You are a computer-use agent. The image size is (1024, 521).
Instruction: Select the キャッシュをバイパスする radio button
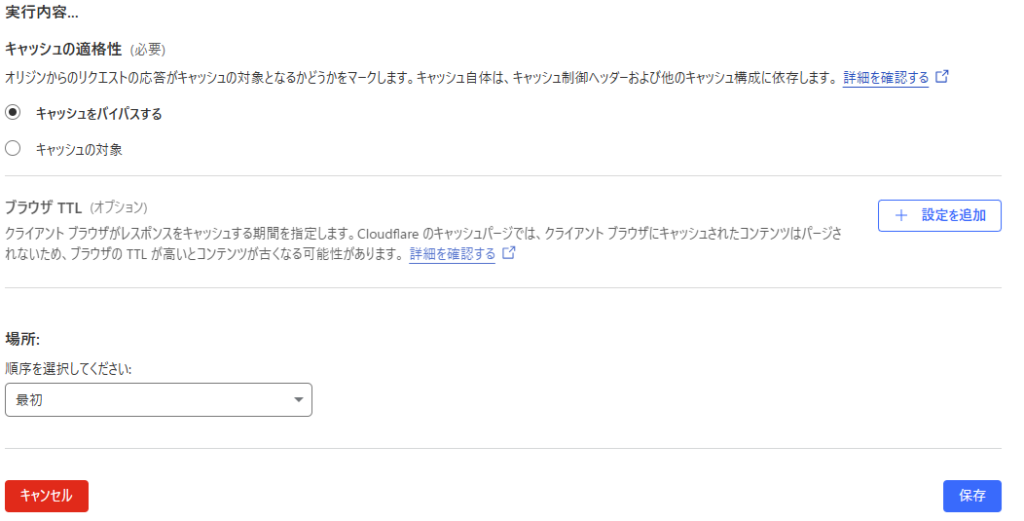[x=13, y=112]
